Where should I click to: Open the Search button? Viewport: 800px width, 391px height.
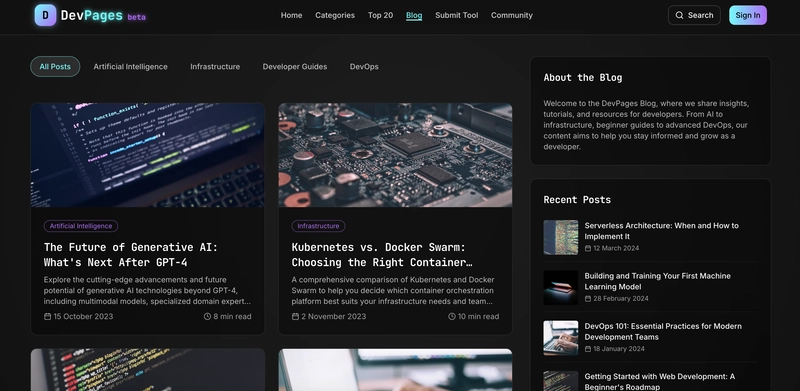tap(694, 15)
